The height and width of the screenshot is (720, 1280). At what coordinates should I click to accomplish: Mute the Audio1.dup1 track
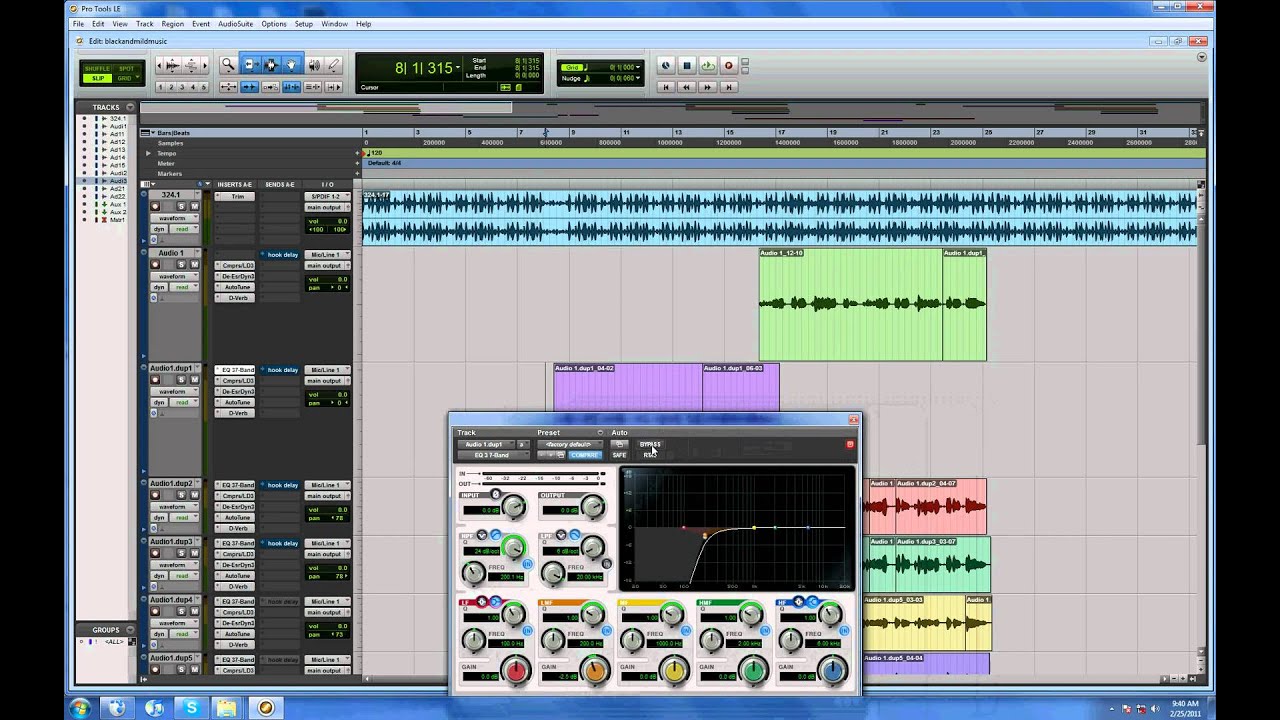[x=194, y=380]
